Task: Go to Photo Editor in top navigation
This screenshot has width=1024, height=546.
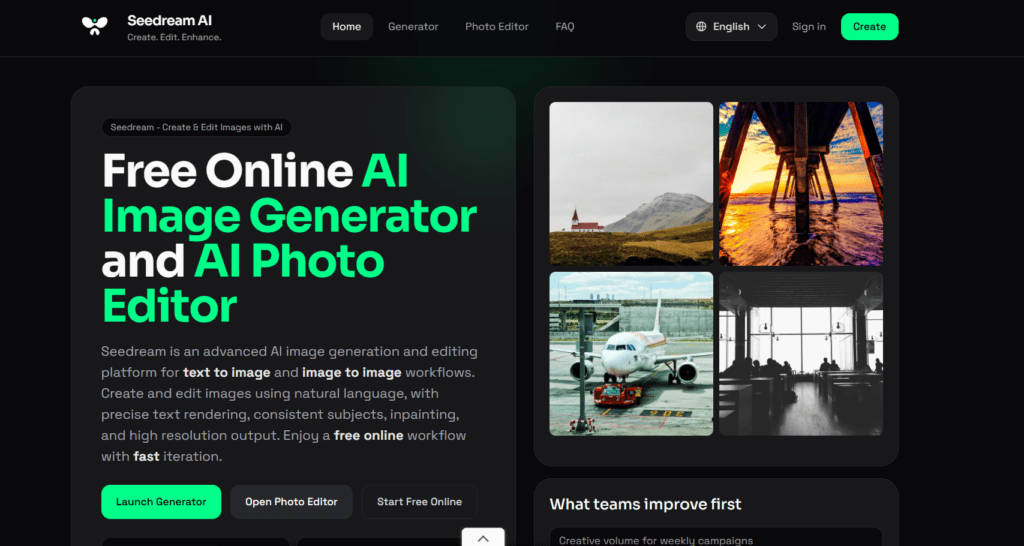Action: (497, 27)
